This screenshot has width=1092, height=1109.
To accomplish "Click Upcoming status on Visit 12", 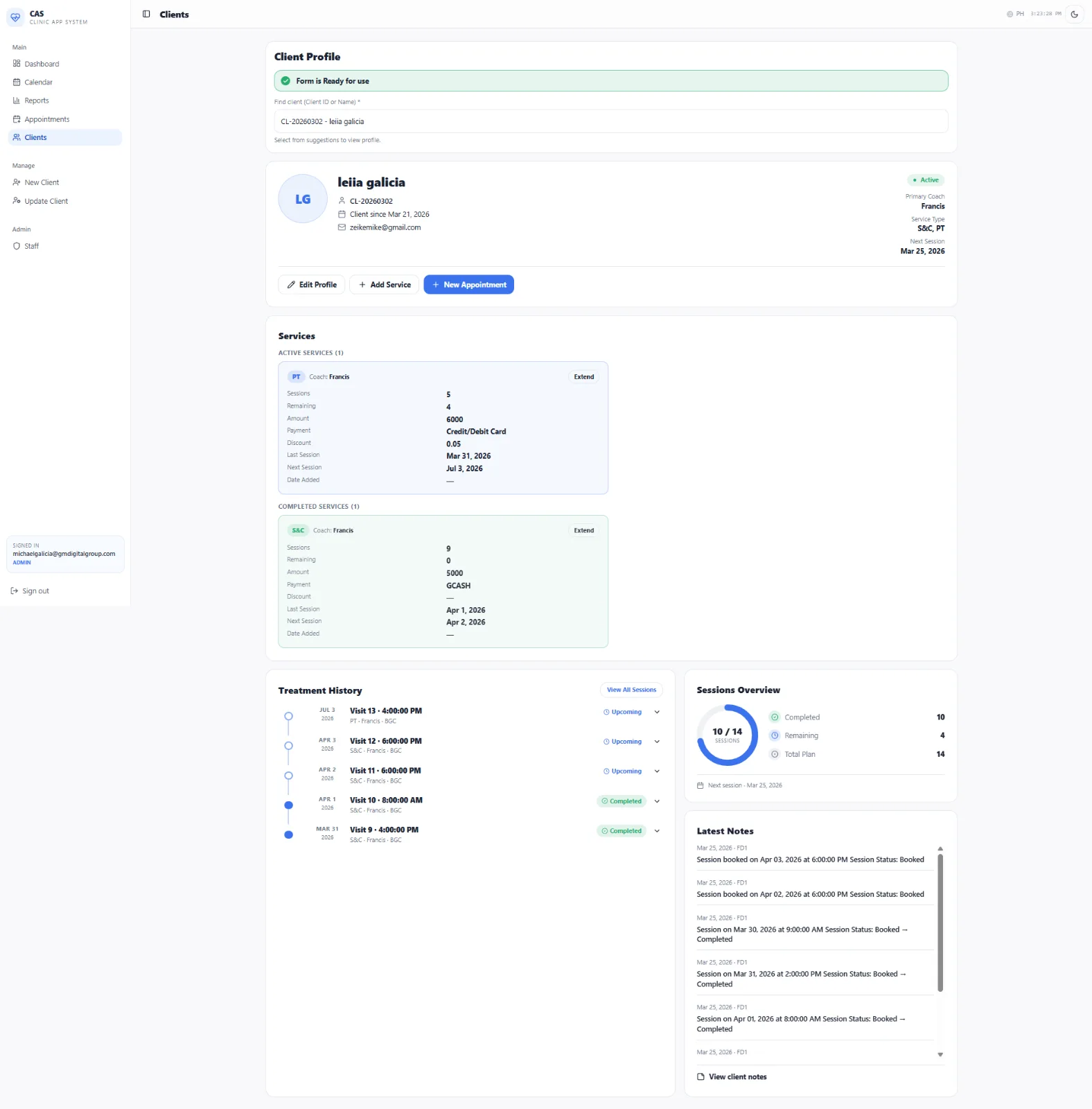I will (622, 742).
